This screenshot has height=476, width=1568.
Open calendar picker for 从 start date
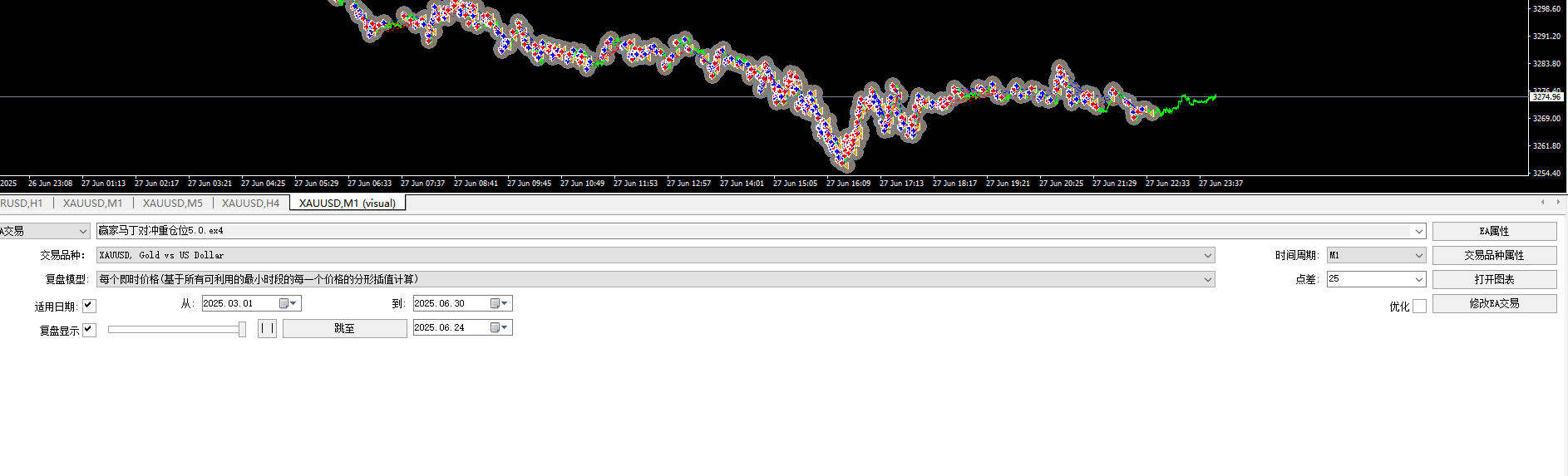click(x=288, y=303)
